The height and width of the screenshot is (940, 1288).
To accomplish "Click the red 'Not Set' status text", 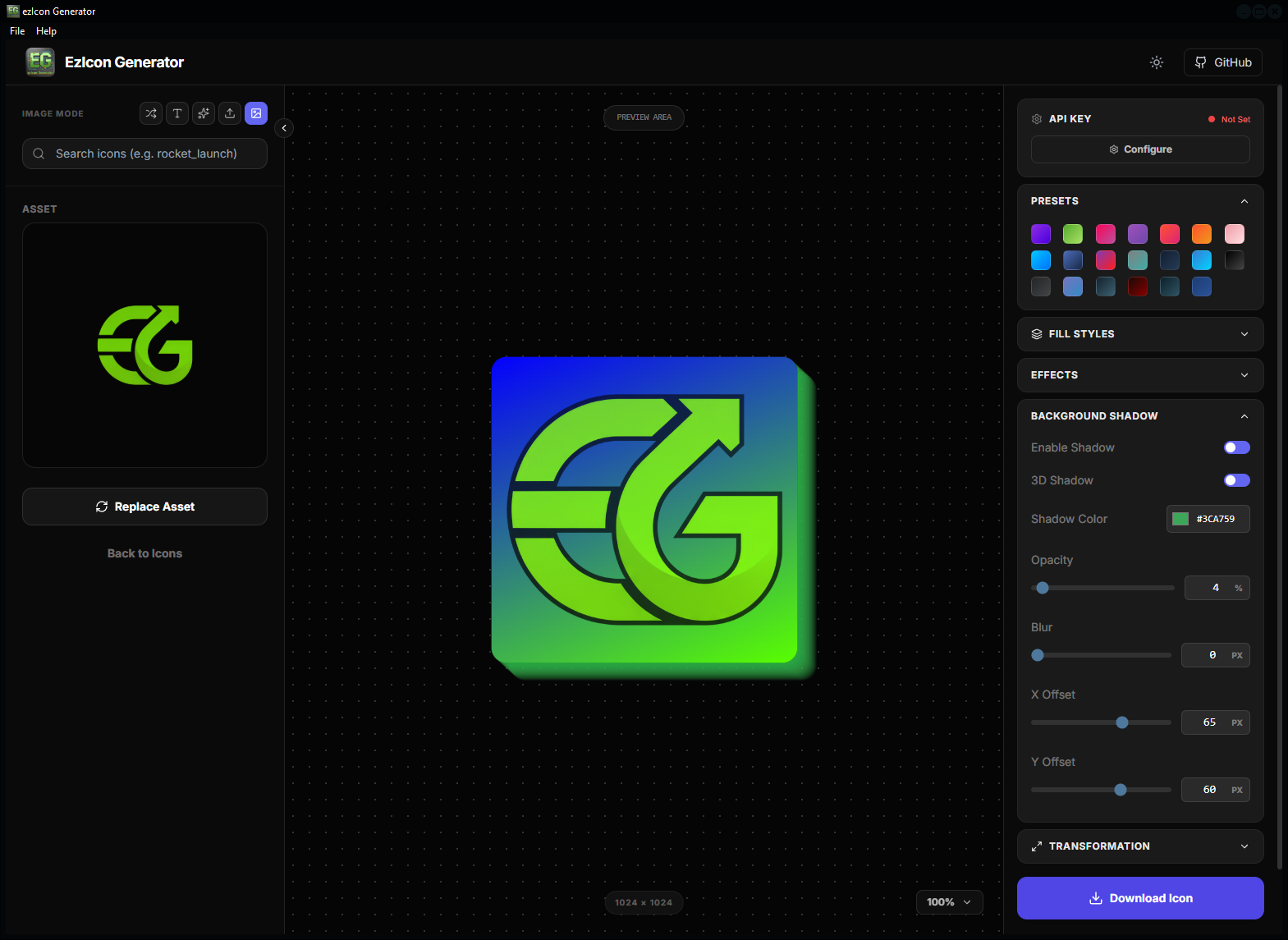I will point(1235,119).
